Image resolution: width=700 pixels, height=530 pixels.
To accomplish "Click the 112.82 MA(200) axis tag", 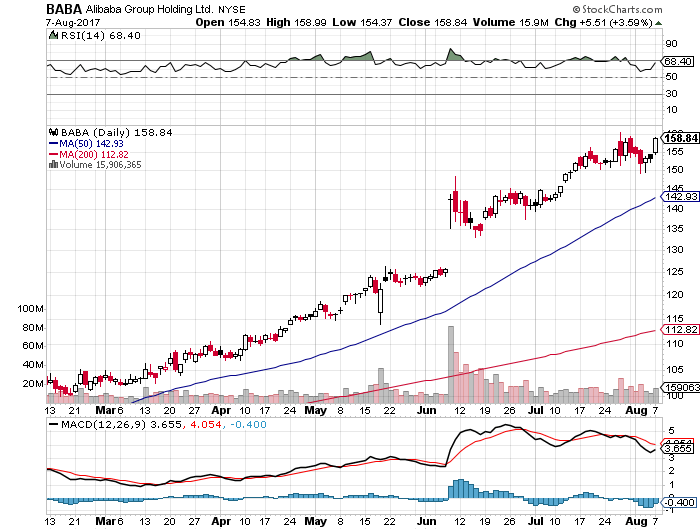I will [x=680, y=330].
